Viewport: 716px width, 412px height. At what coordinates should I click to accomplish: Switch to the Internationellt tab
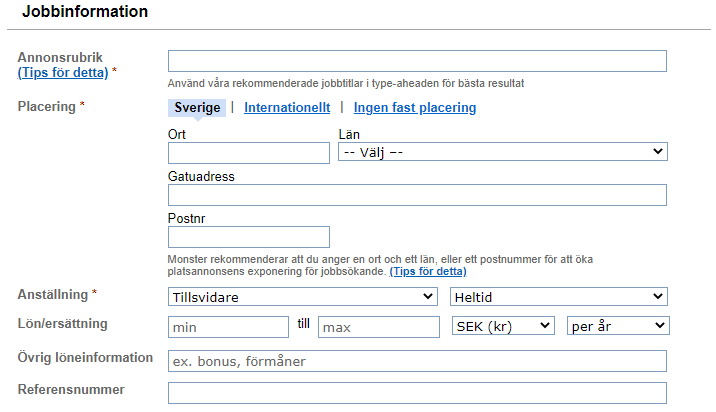(x=287, y=108)
